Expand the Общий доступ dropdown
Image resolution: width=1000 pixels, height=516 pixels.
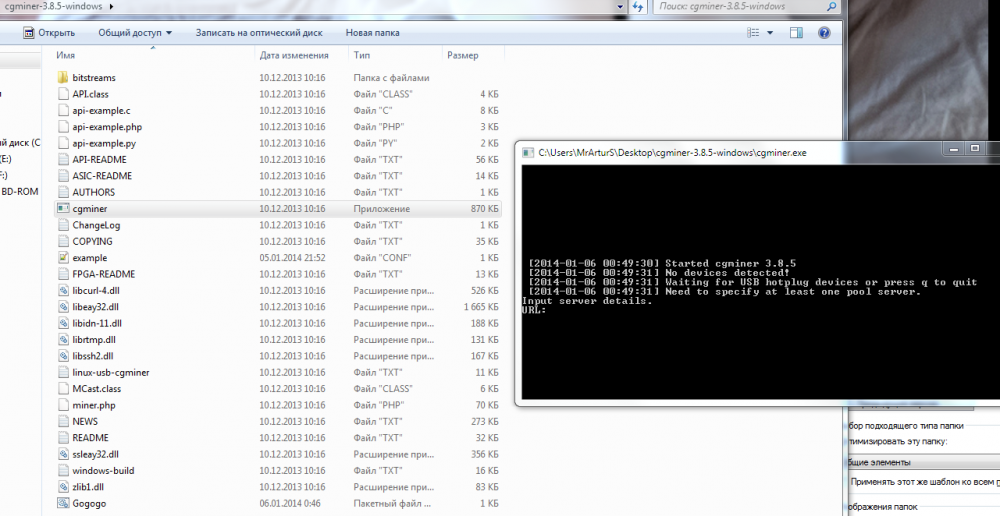tap(135, 33)
